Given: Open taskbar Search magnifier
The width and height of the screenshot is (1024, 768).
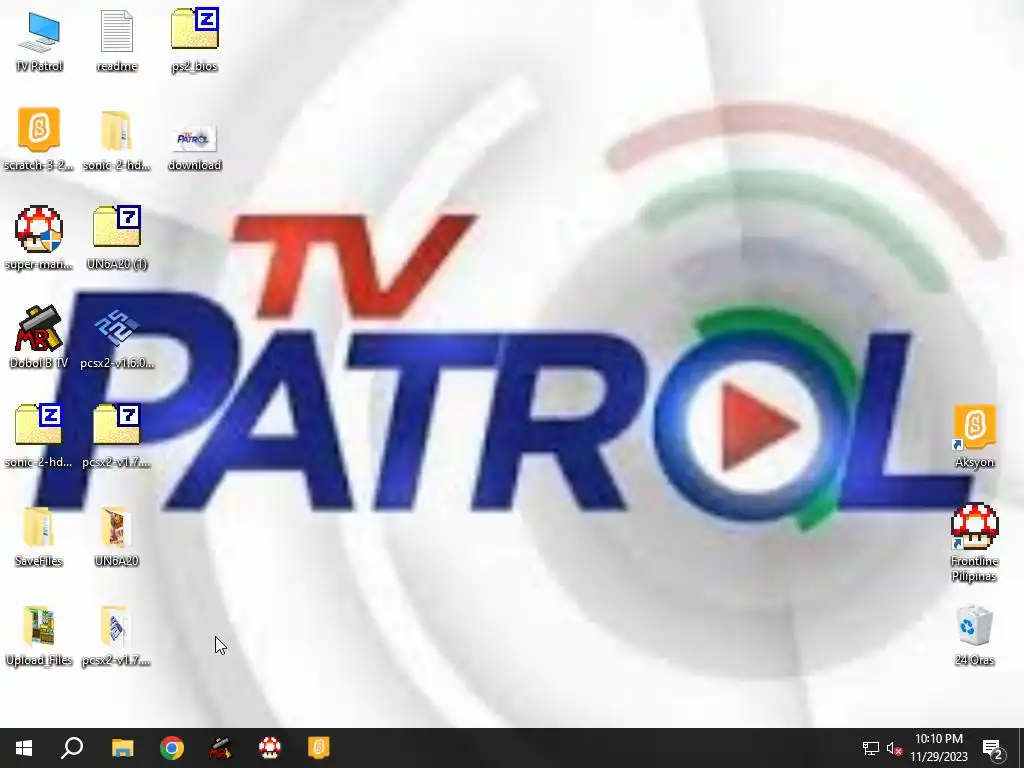Looking at the screenshot, I should pos(72,748).
